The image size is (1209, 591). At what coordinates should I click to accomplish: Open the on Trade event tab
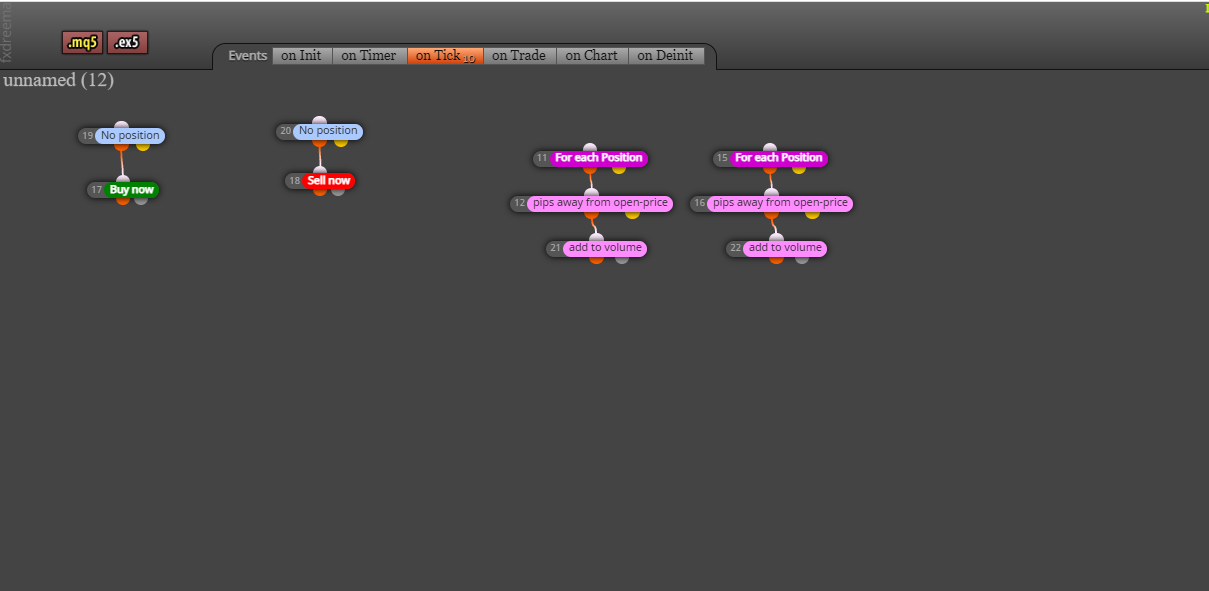pos(519,56)
